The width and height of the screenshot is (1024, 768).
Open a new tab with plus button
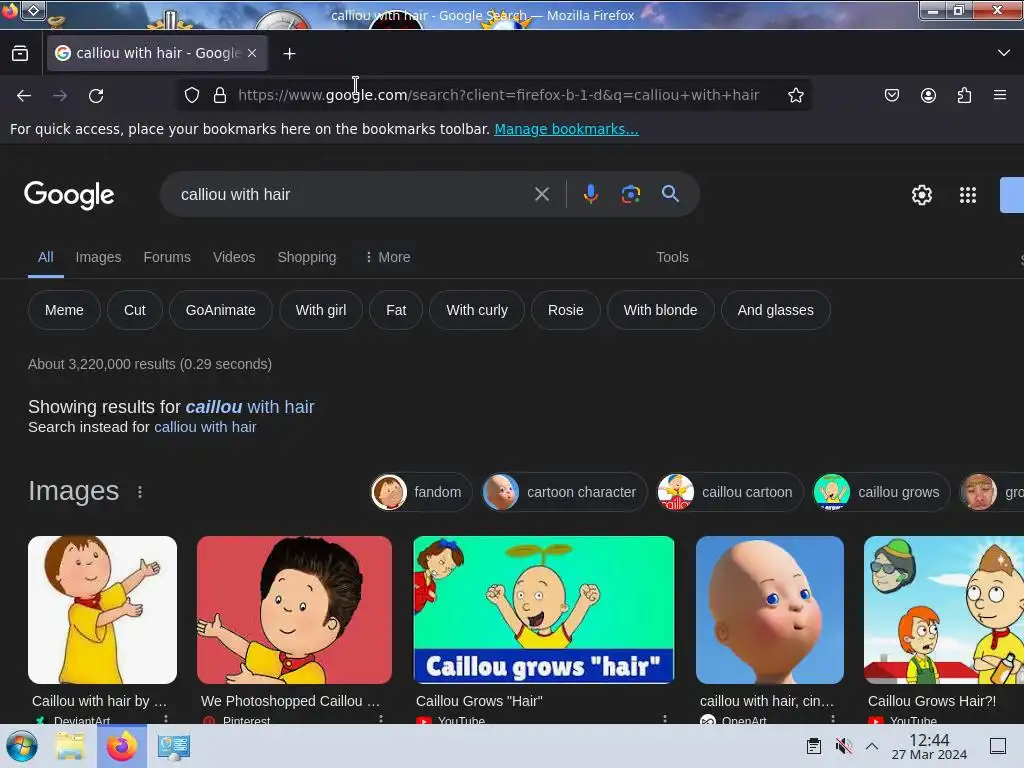(289, 54)
